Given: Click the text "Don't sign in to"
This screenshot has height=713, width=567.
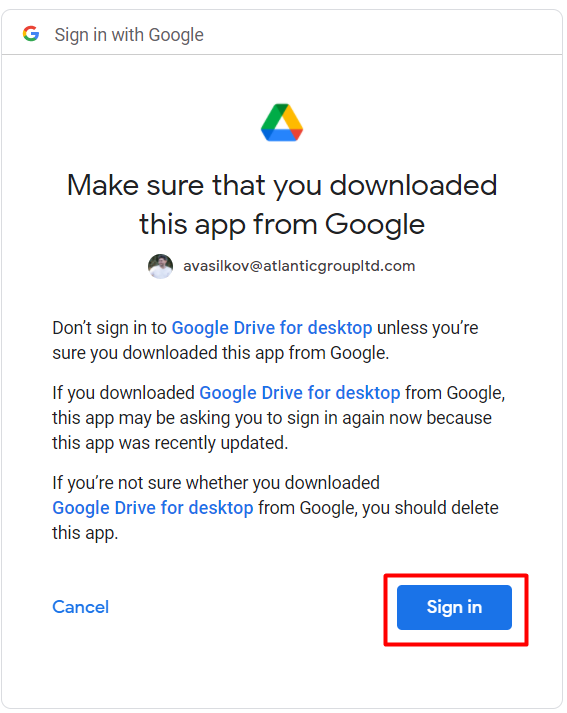Looking at the screenshot, I should (110, 328).
